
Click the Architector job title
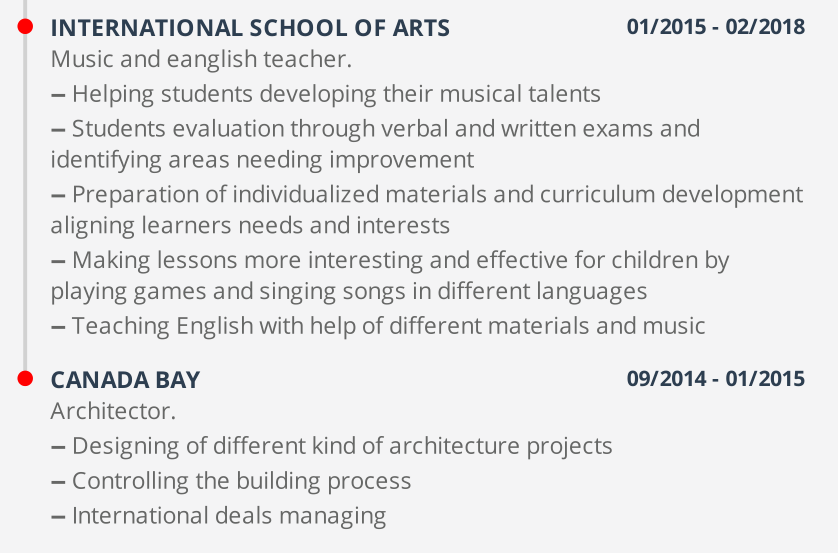(113, 412)
